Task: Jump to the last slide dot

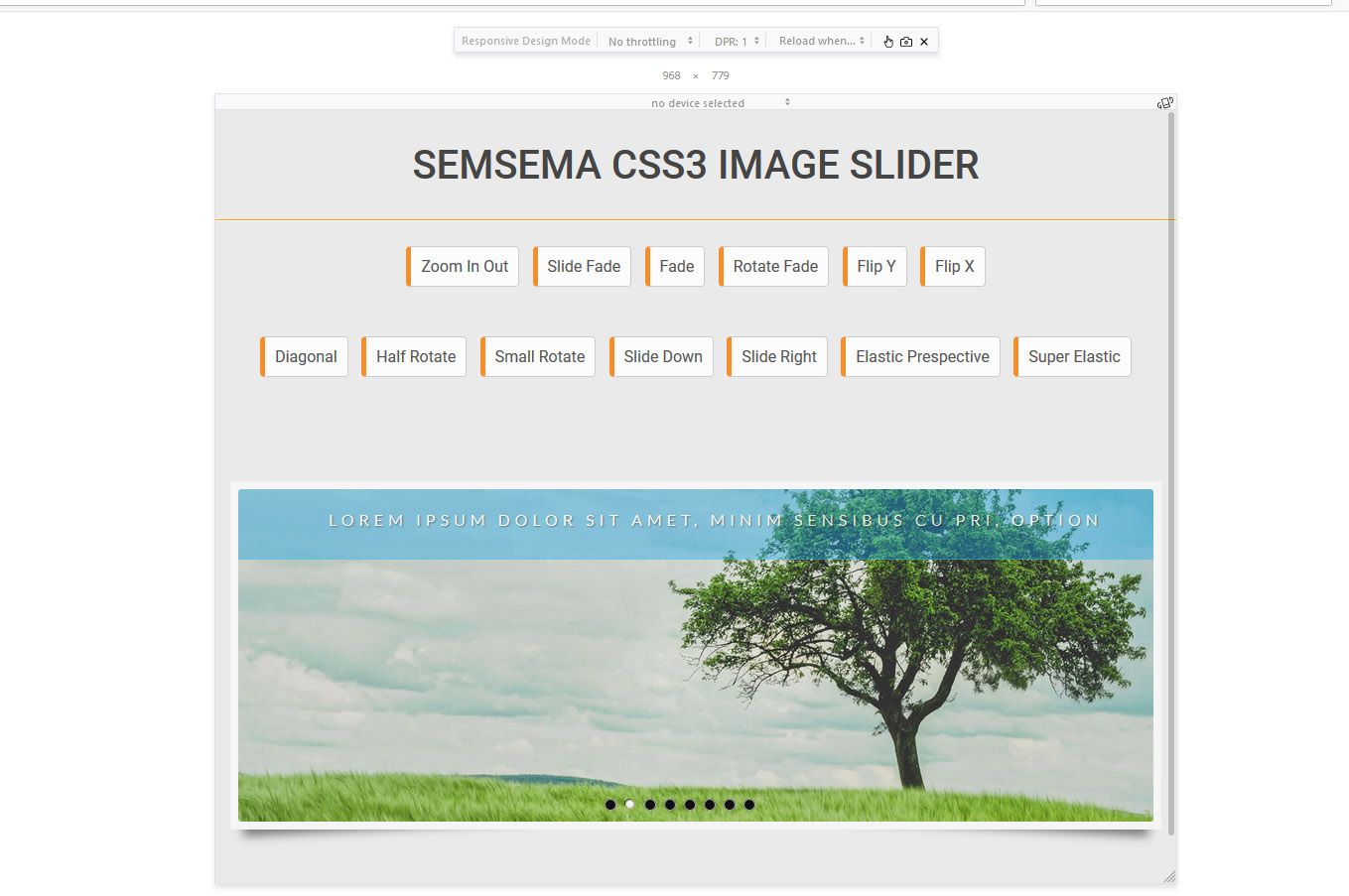Action: [x=749, y=805]
